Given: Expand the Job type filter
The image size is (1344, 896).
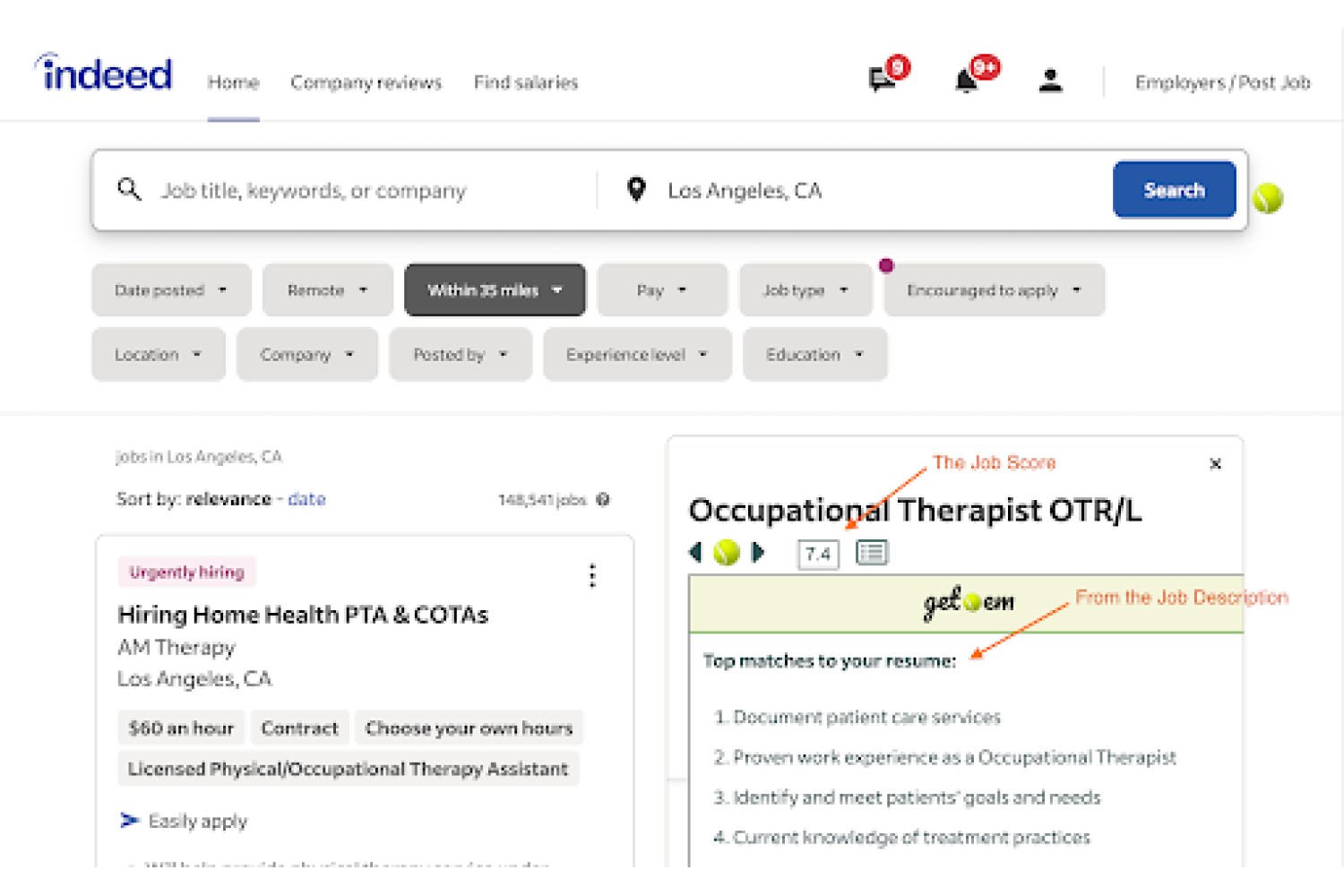Looking at the screenshot, I should (x=806, y=289).
